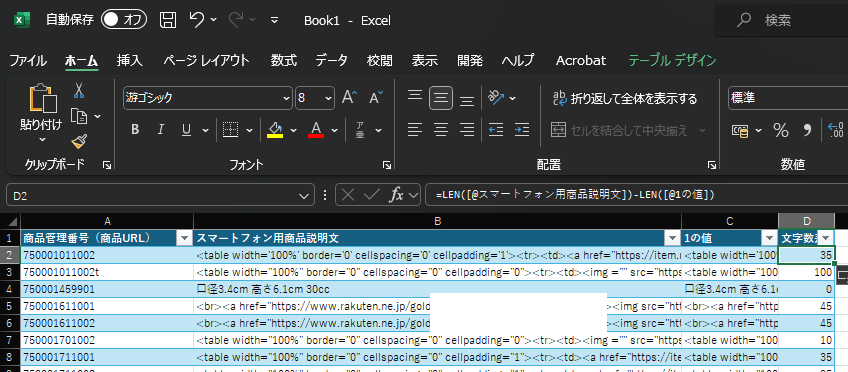The height and width of the screenshot is (372, 848).
Task: Open the 開発 tab
Action: coord(469,60)
